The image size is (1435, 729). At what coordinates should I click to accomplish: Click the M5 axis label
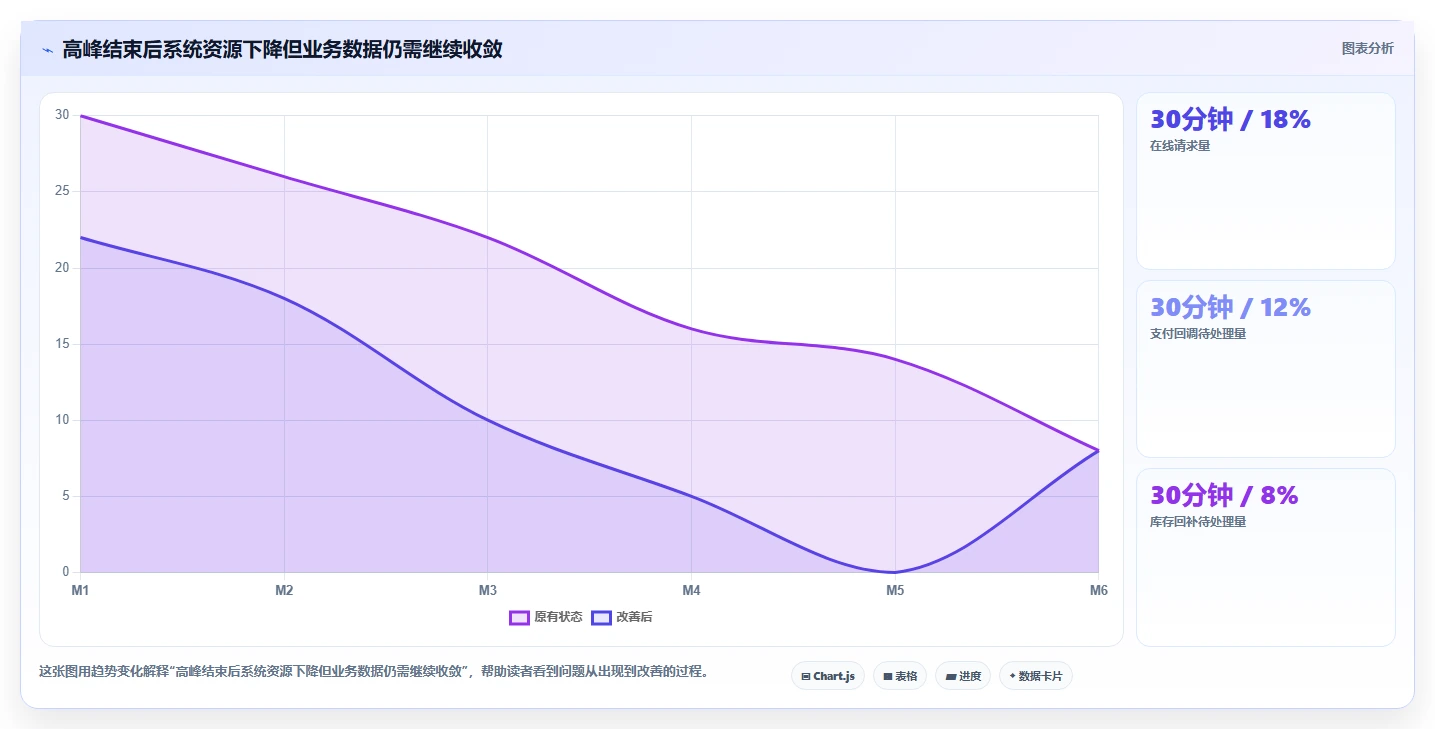895,590
